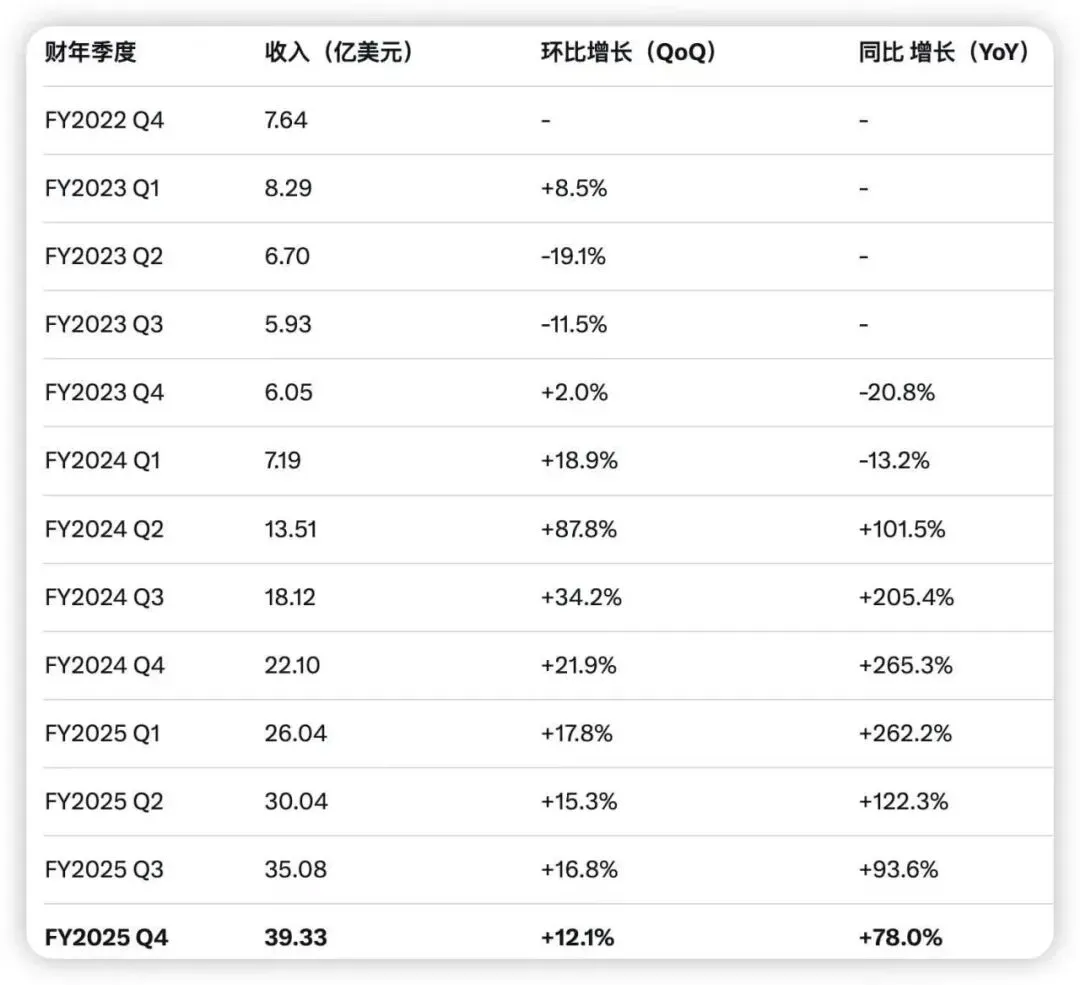The image size is (1080, 985).
Task: Select the 环比增长（QoQ）header
Action: tap(629, 53)
